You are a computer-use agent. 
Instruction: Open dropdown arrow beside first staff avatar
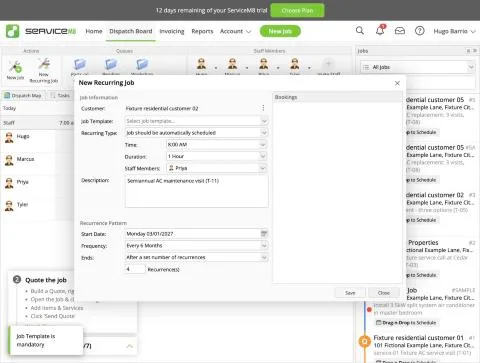point(216,68)
